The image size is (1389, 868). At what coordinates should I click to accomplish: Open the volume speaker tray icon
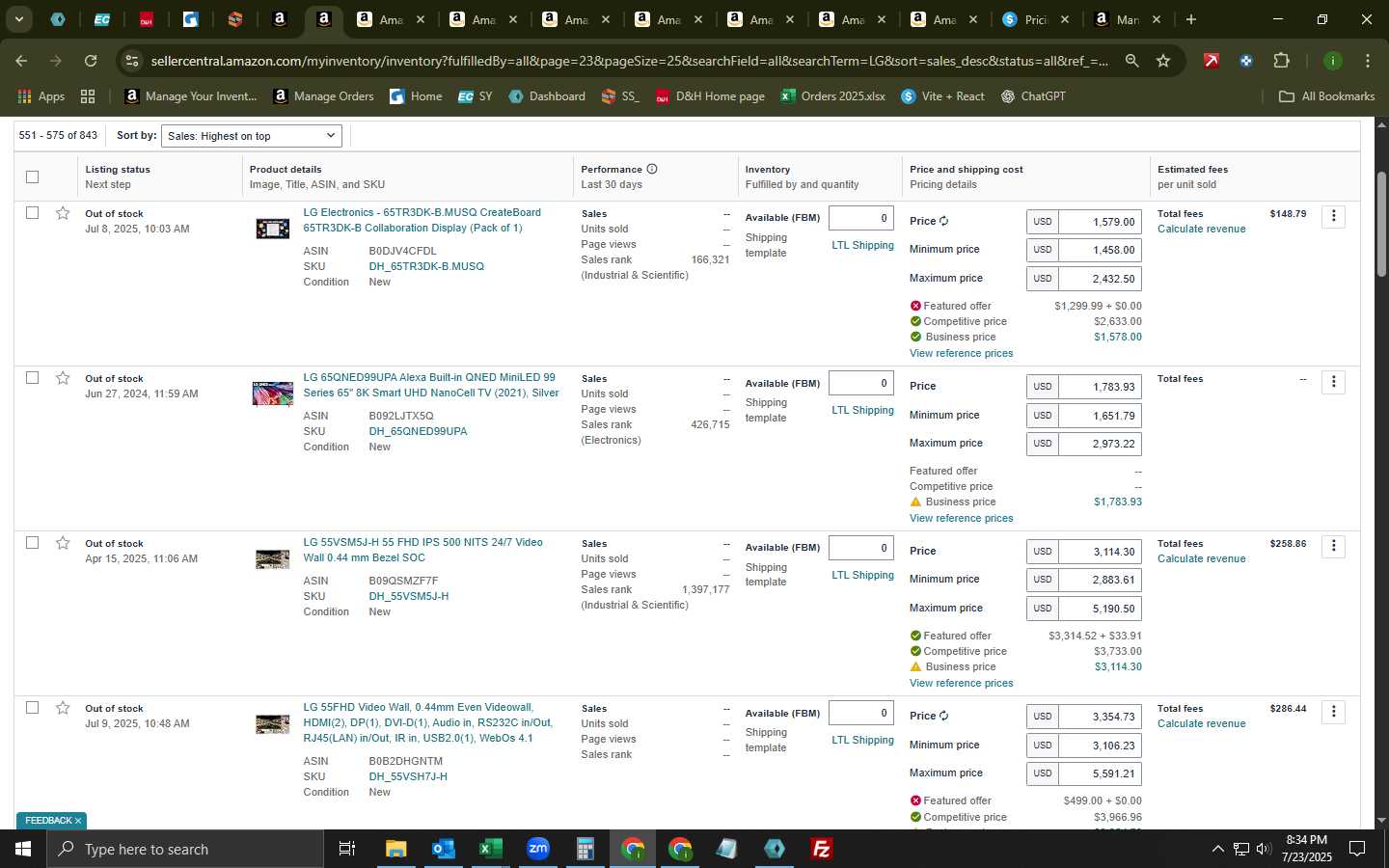pyautogui.click(x=1264, y=849)
